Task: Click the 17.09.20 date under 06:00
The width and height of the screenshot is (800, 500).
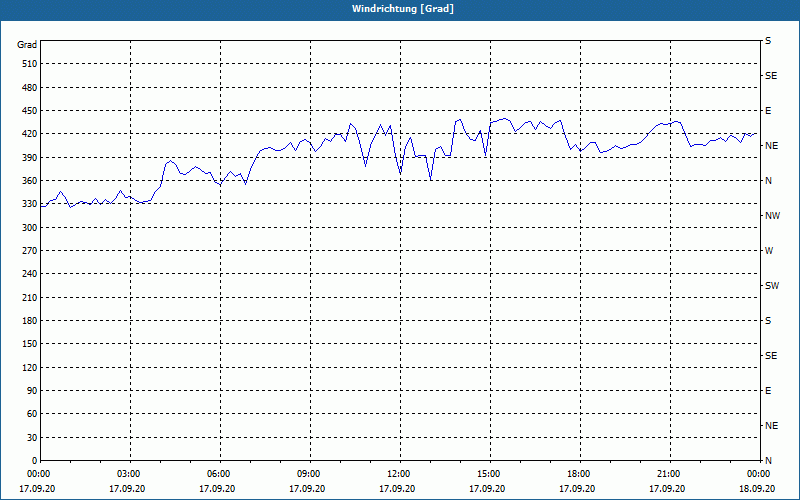Action: pyautogui.click(x=217, y=489)
